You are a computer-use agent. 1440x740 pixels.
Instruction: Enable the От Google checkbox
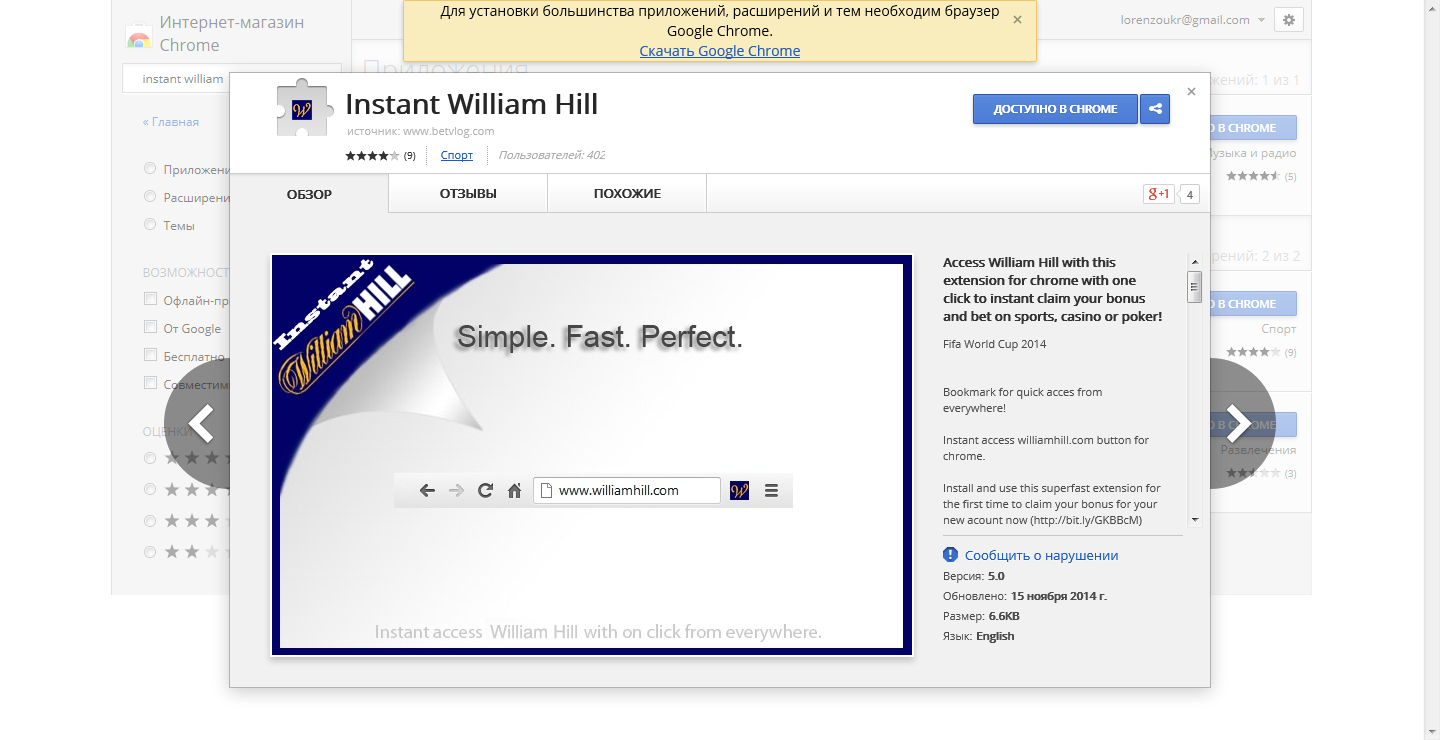tap(150, 327)
